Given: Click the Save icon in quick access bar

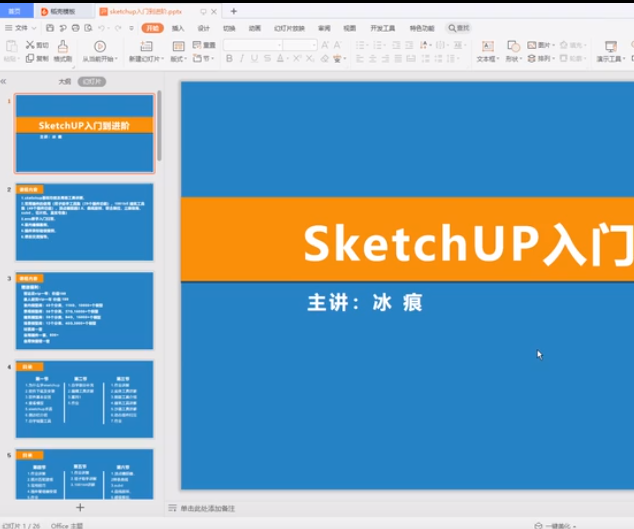Looking at the screenshot, I should click(x=50, y=28).
